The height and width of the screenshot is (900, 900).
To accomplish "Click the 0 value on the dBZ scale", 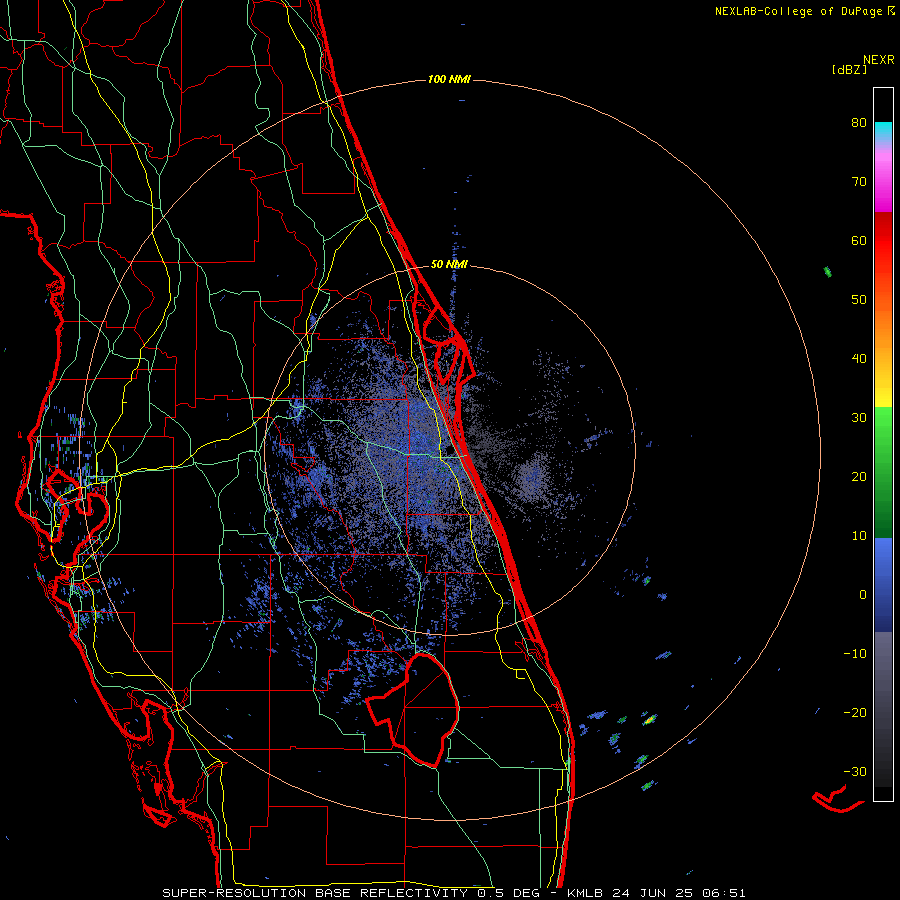I will [x=863, y=595].
